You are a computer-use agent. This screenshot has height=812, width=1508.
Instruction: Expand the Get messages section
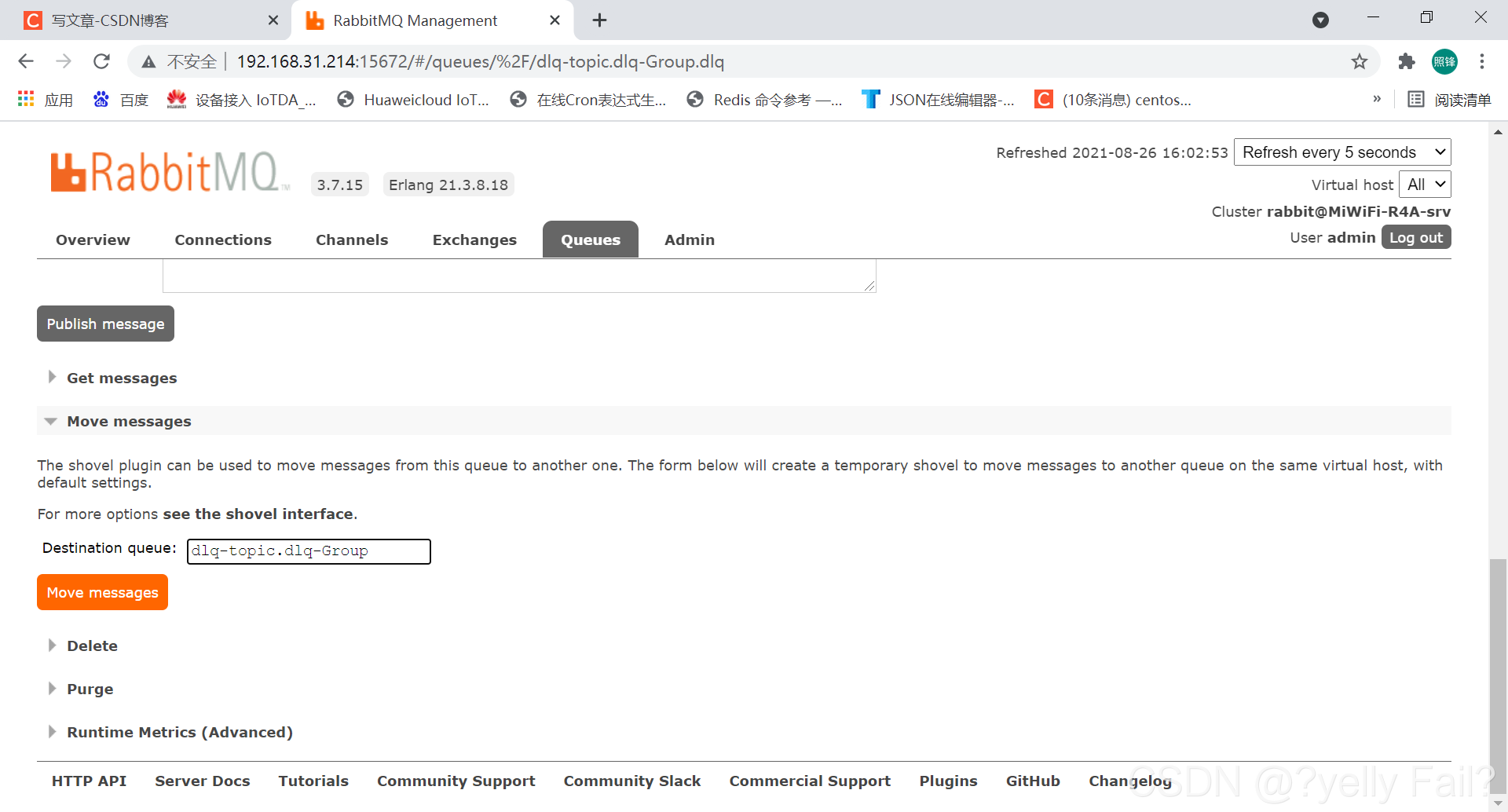[x=121, y=378]
